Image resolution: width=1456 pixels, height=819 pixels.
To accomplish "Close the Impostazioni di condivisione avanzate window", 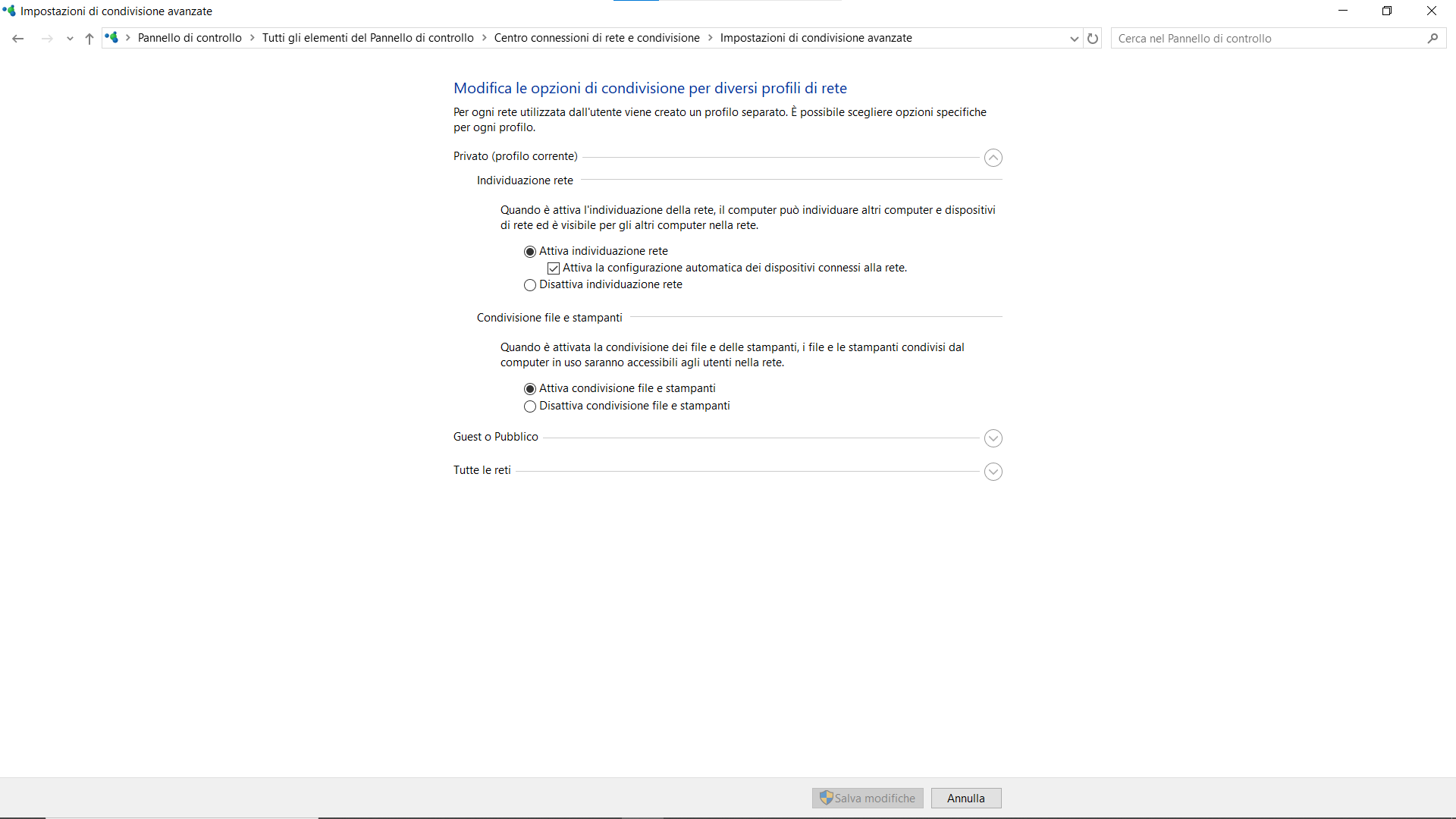I will pyautogui.click(x=1432, y=11).
